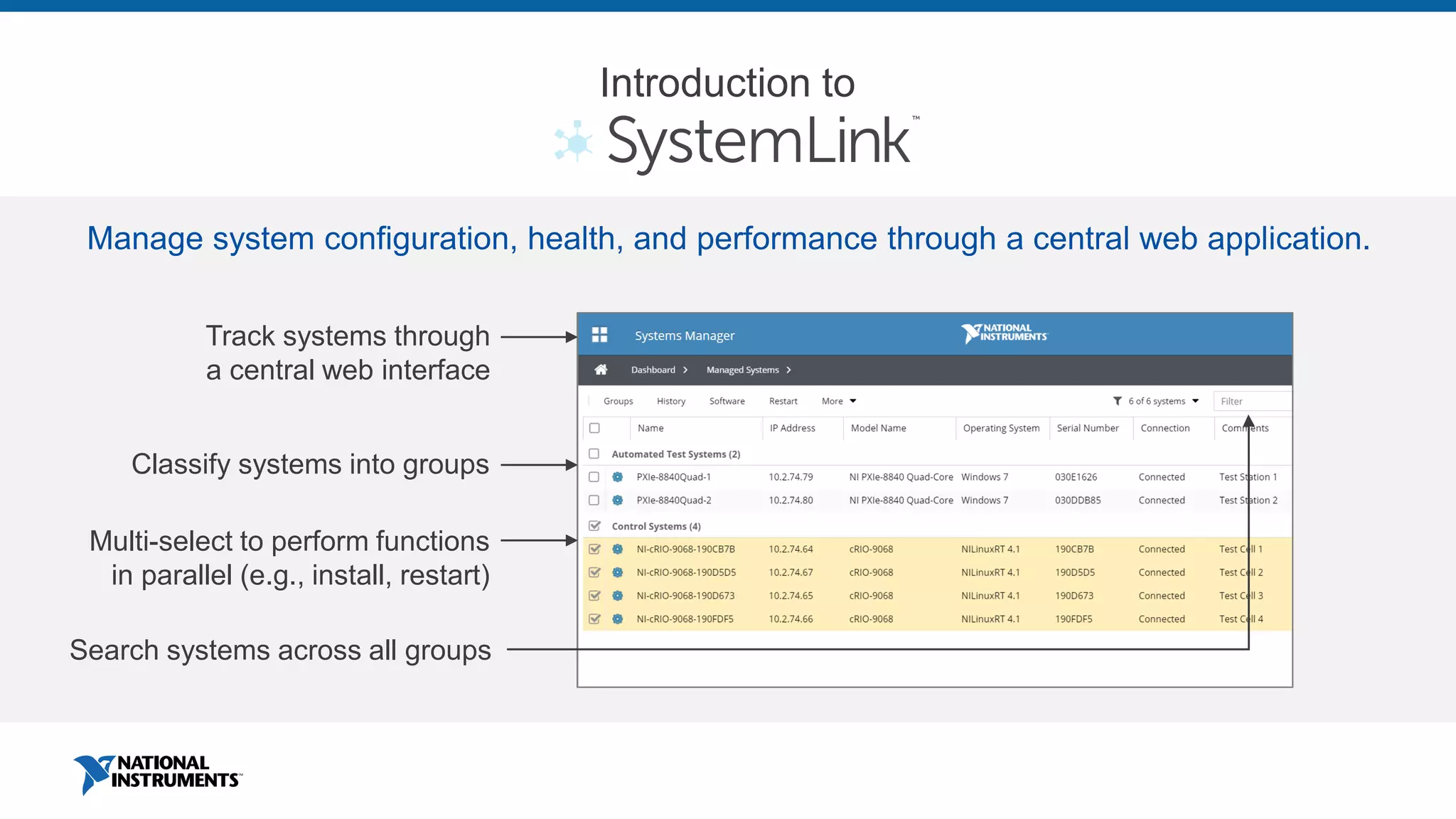Uncheck NI-cRIO-9068-190D5D5 row checkbox
This screenshot has width=1456, height=819.
(x=595, y=572)
